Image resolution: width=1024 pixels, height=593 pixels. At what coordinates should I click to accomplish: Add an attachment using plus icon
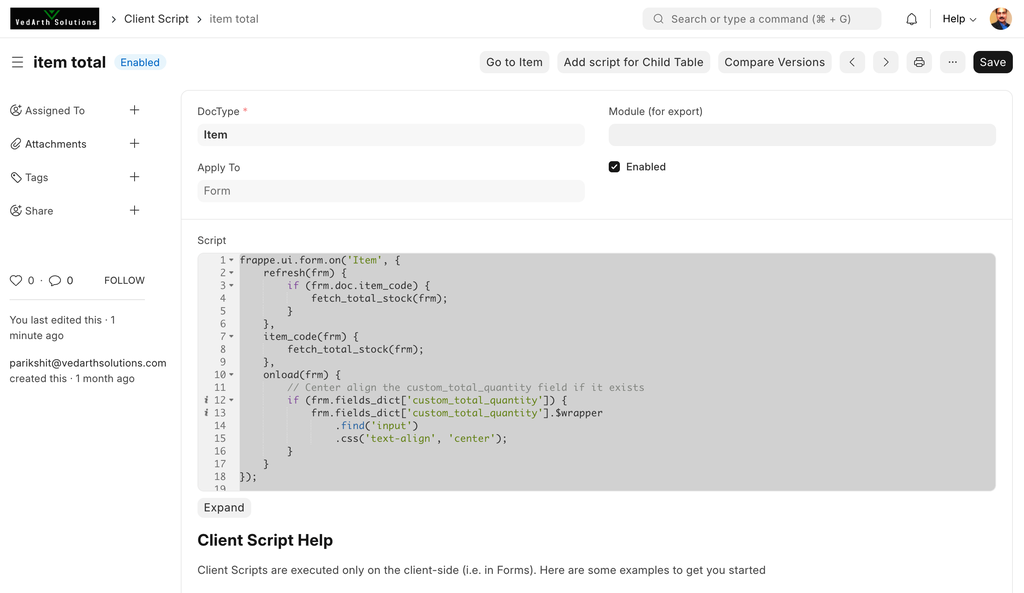(134, 144)
